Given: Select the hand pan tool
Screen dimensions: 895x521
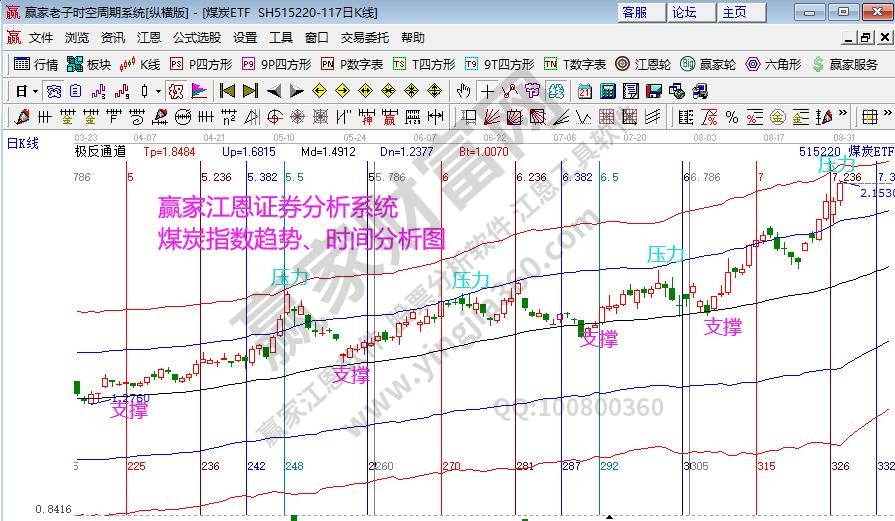Looking at the screenshot, I should [x=463, y=90].
